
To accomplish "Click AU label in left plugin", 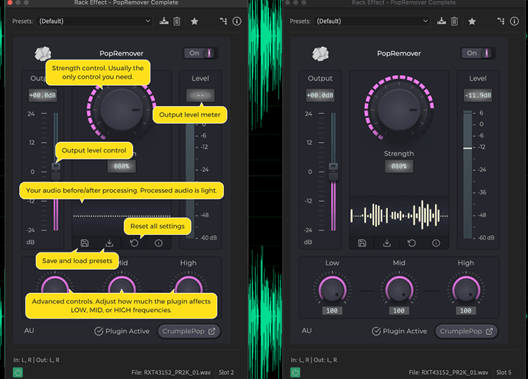I will [x=29, y=331].
